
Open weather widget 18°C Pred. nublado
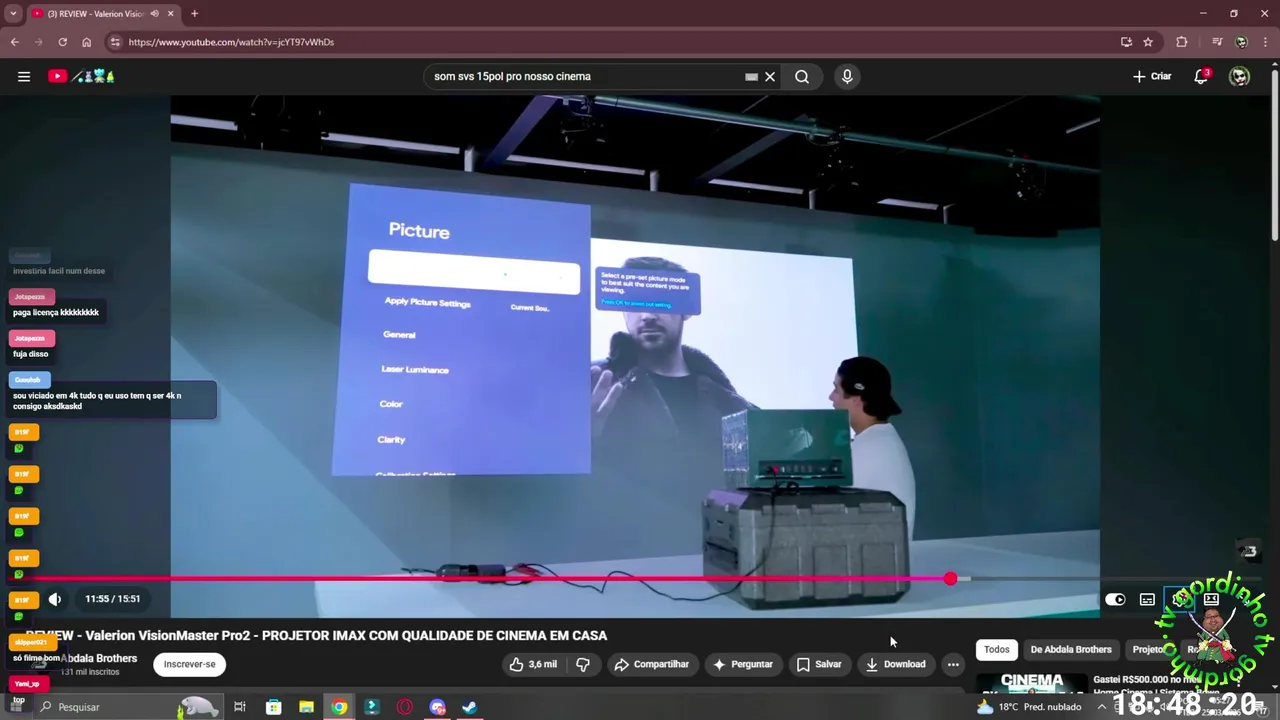click(x=1030, y=707)
